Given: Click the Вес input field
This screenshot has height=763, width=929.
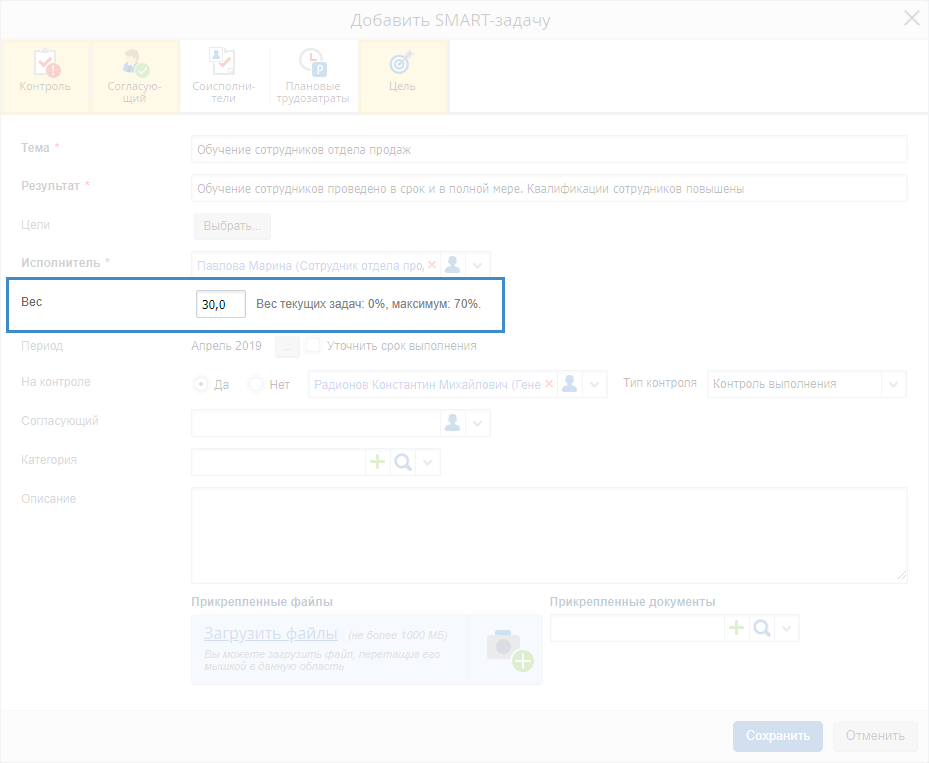Looking at the screenshot, I should (x=220, y=304).
